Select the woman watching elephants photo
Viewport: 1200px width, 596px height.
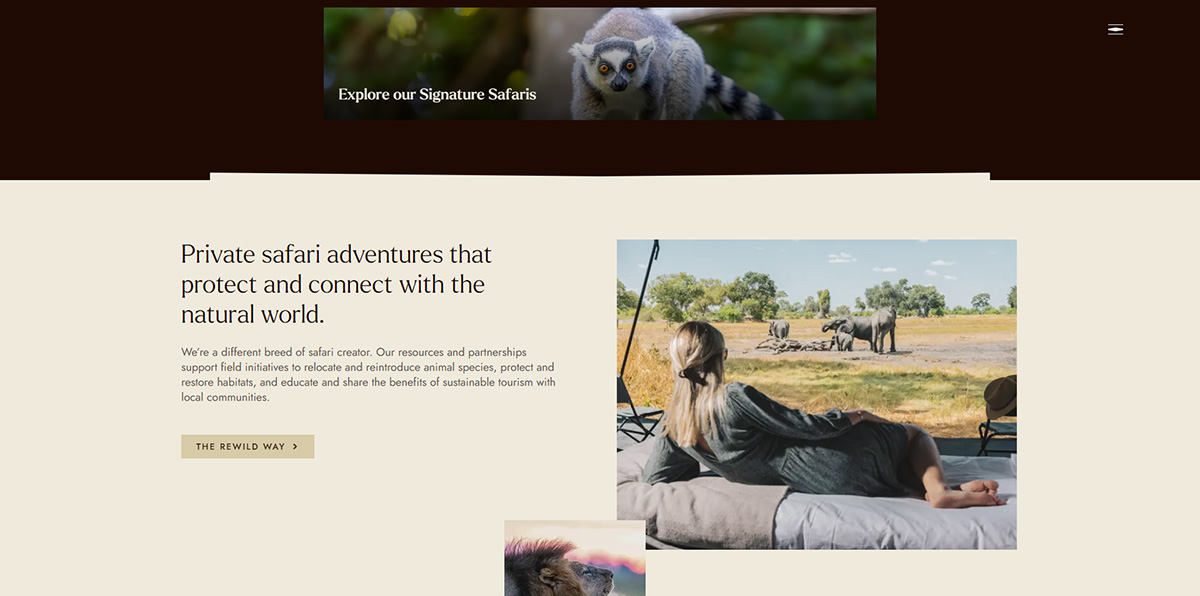point(816,394)
